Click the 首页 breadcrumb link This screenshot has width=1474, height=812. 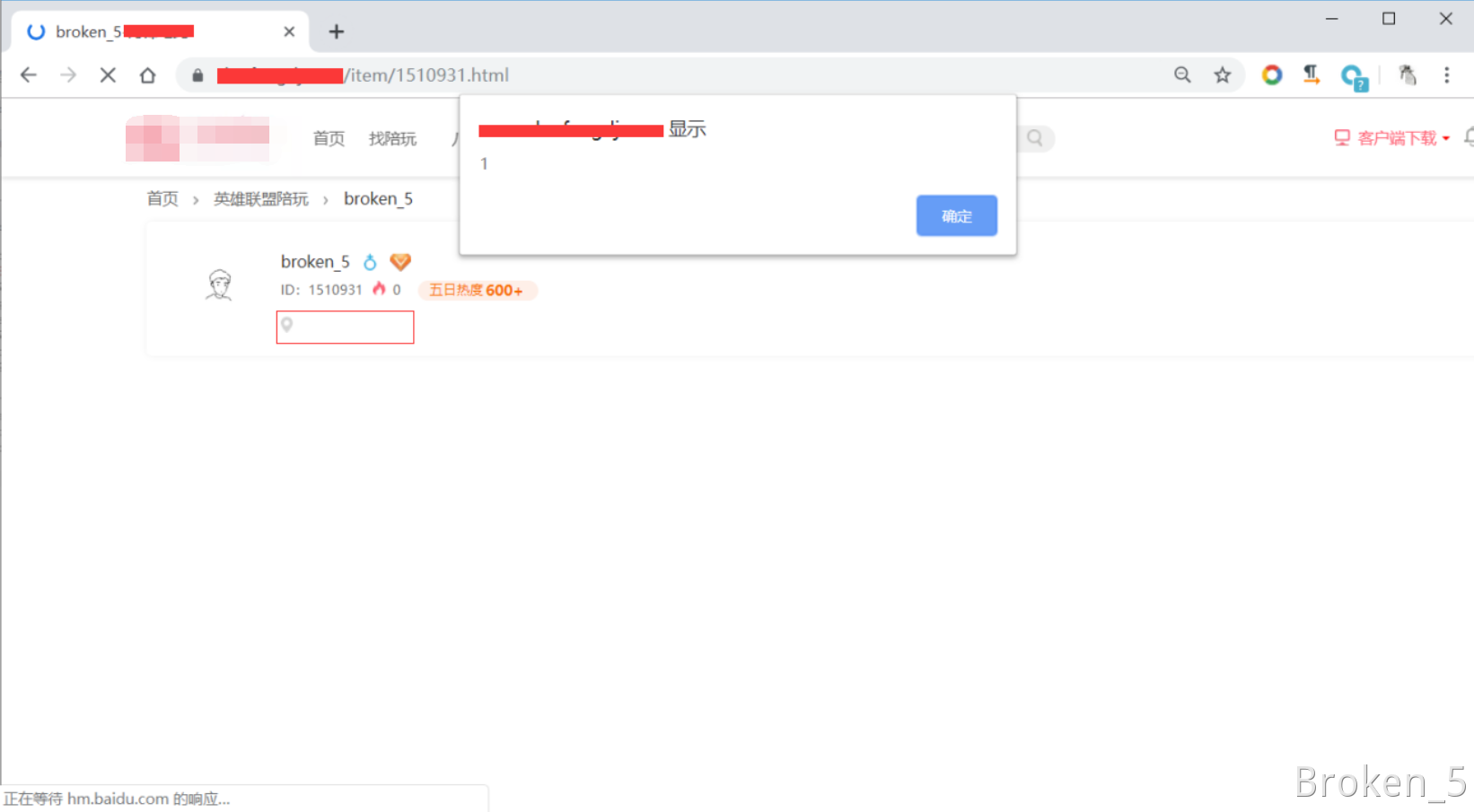pyautogui.click(x=162, y=198)
